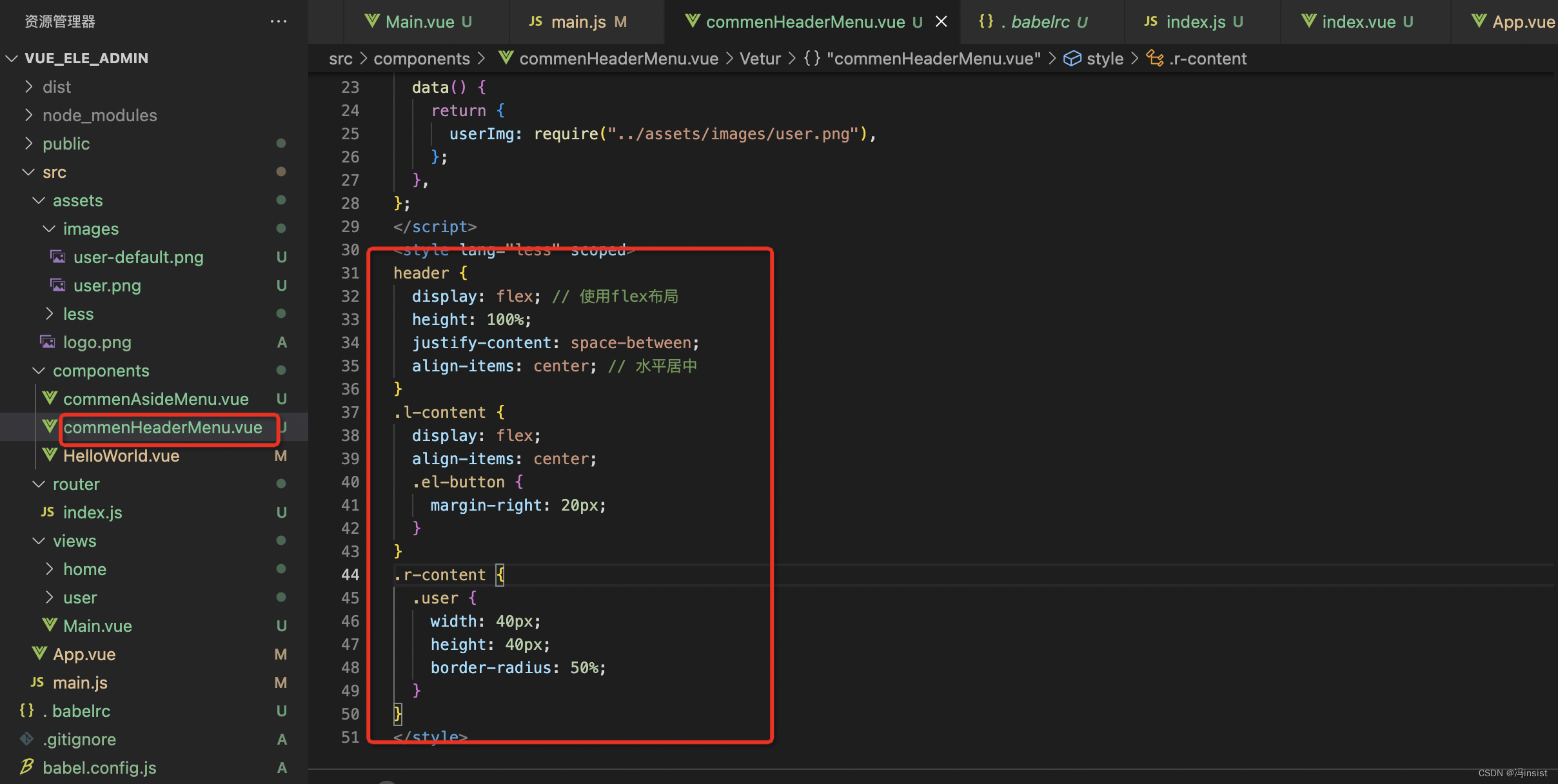The width and height of the screenshot is (1558, 784).
Task: Switch to the main.js tab
Action: [x=578, y=21]
